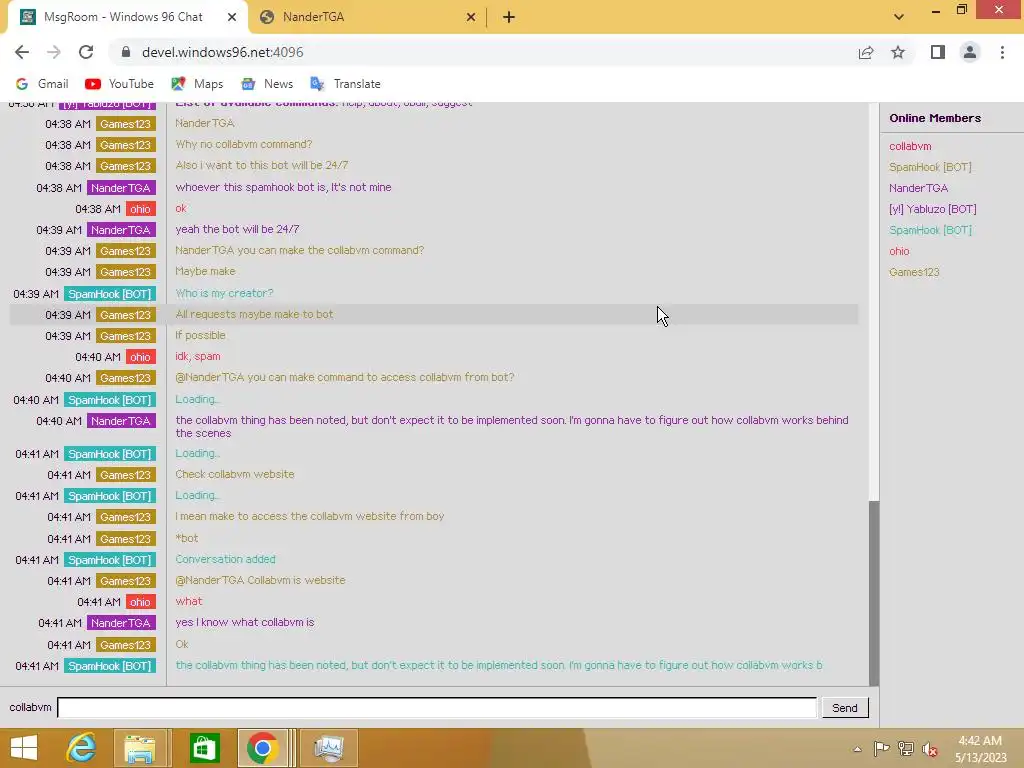
Task: Click the Send button
Action: pyautogui.click(x=844, y=707)
